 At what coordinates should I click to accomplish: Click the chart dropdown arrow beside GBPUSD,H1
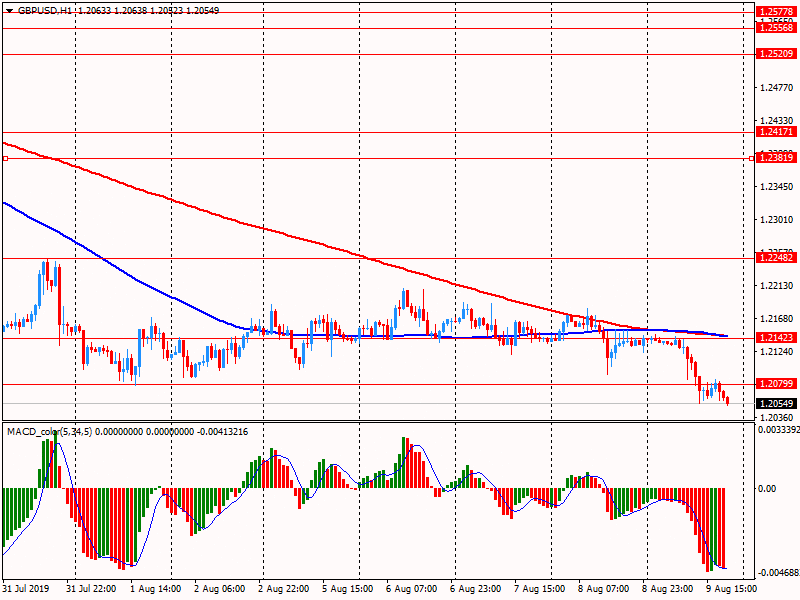click(10, 11)
